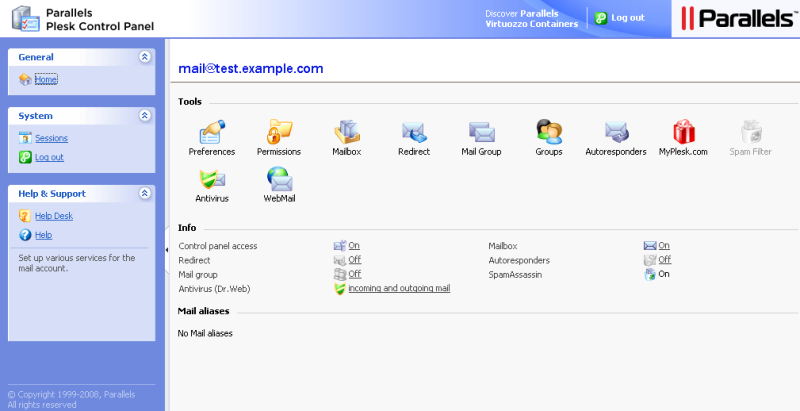
Task: Click the Antivirus (Dr.Web) status shield icon
Action: (340, 289)
